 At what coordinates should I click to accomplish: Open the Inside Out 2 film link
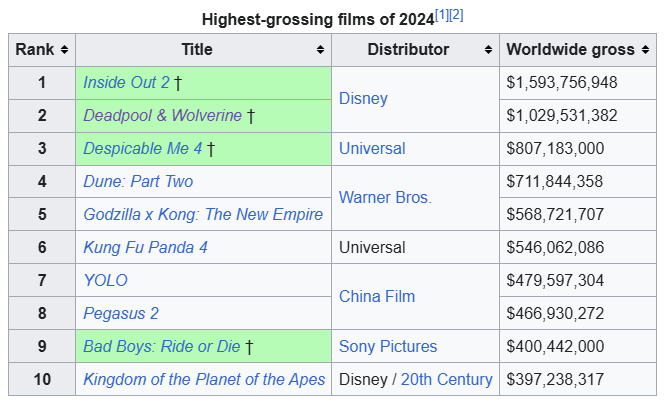click(x=126, y=83)
